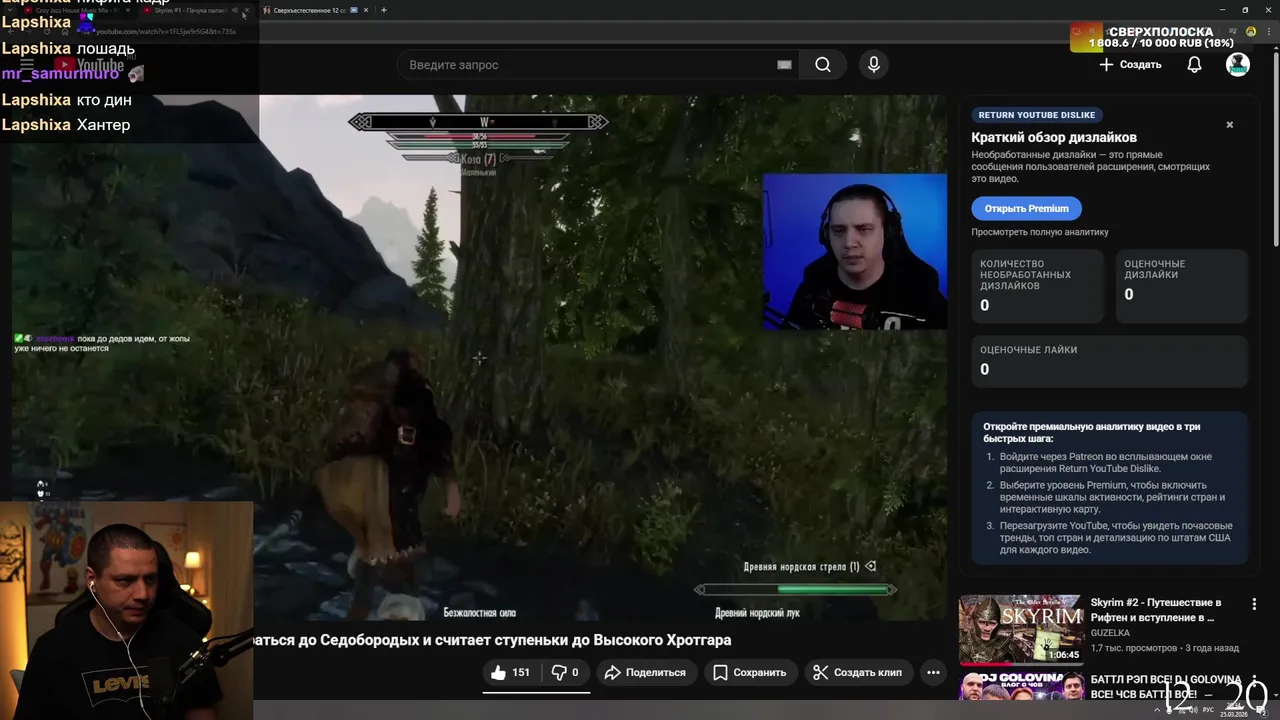Viewport: 1280px width, 720px height.
Task: Focus the Введите запрос search field
Action: click(x=590, y=65)
